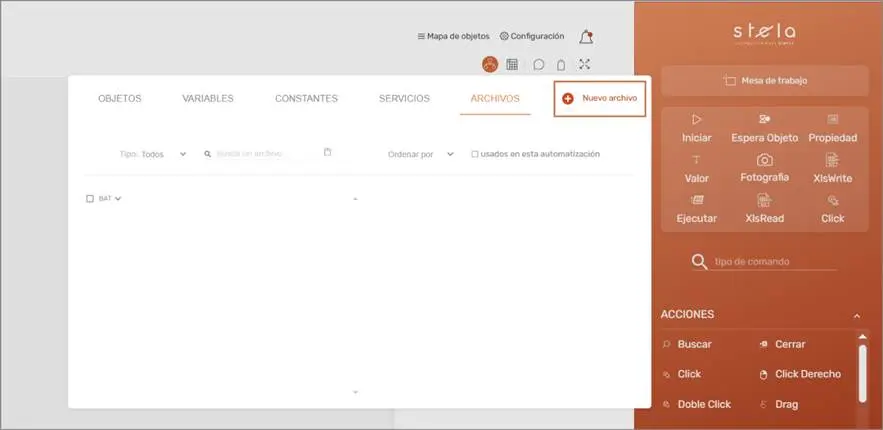The image size is (883, 430).
Task: Select Click Derecho mouse action
Action: coord(800,374)
